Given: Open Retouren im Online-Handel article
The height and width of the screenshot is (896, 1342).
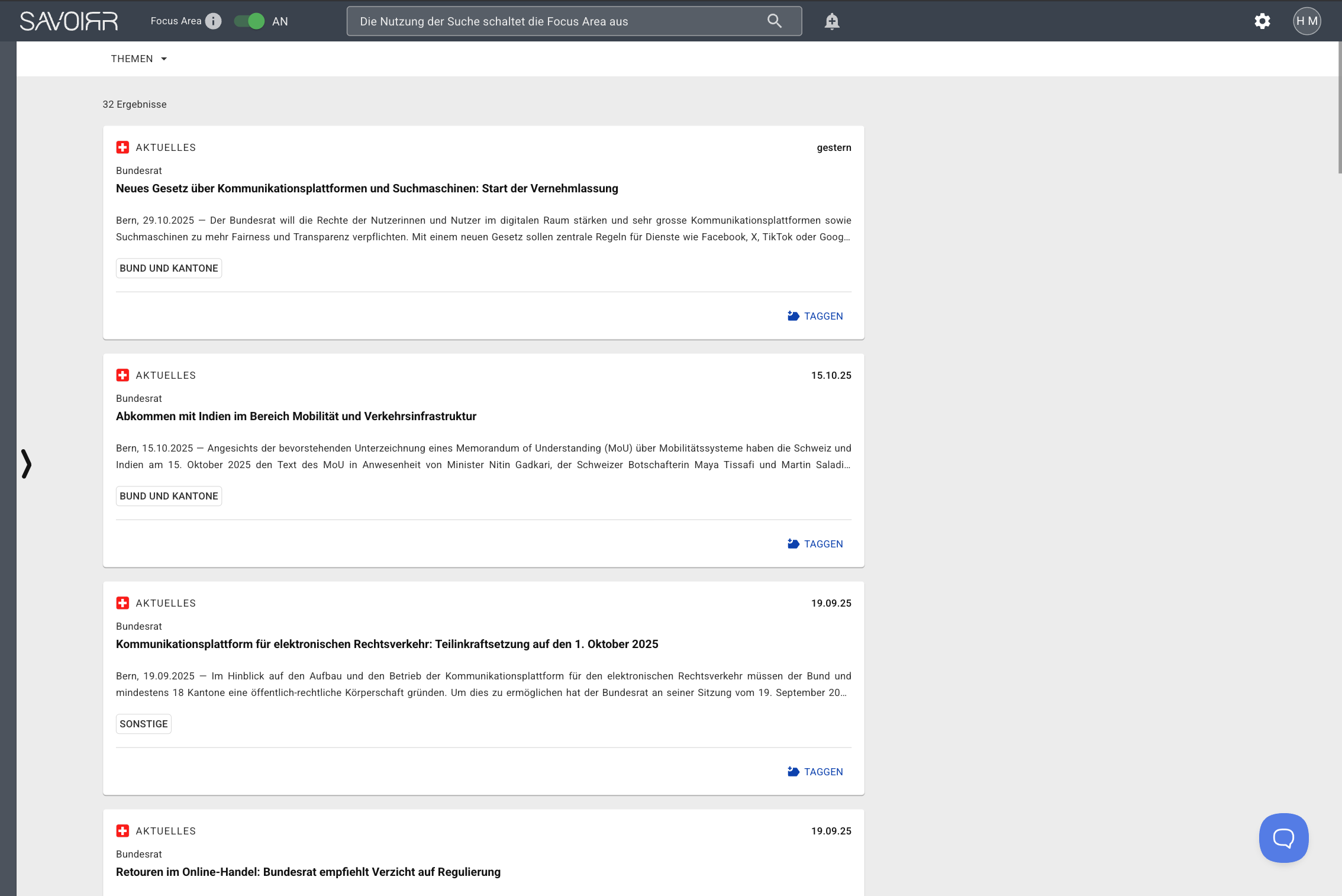Looking at the screenshot, I should pyautogui.click(x=308, y=872).
